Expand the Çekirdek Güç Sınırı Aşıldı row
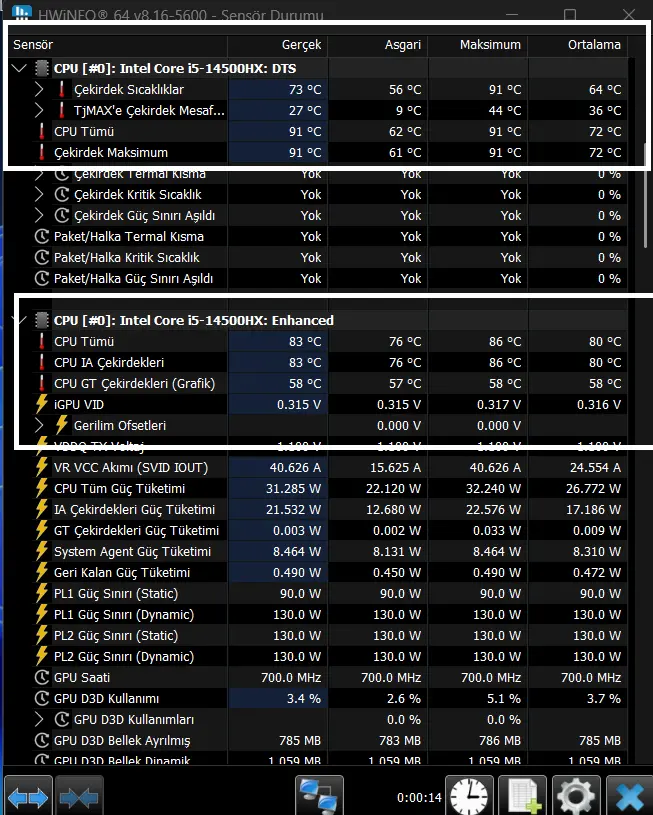Screen dimensions: 653x815 (x=39, y=215)
